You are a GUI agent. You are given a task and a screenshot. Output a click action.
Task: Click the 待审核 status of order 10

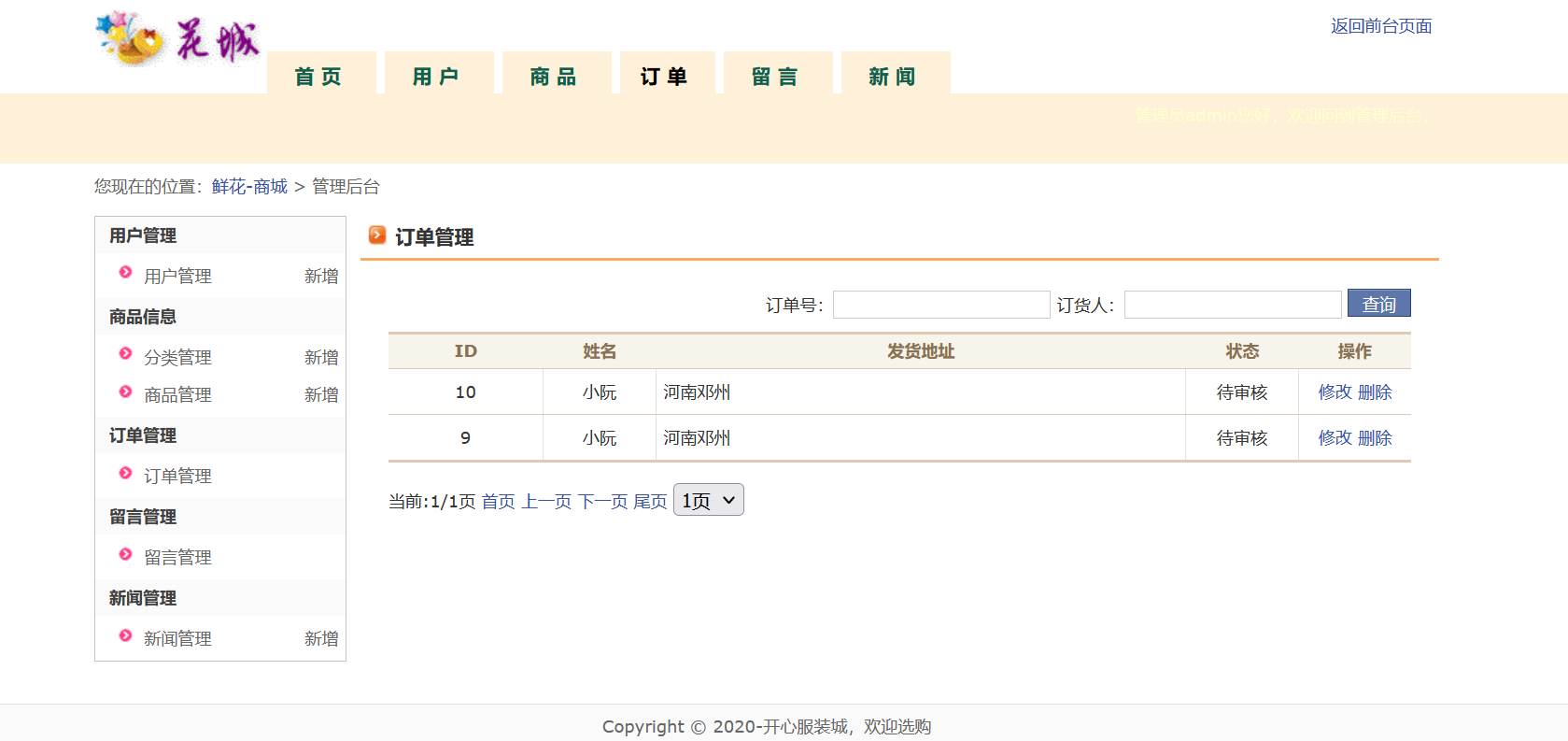point(1242,392)
